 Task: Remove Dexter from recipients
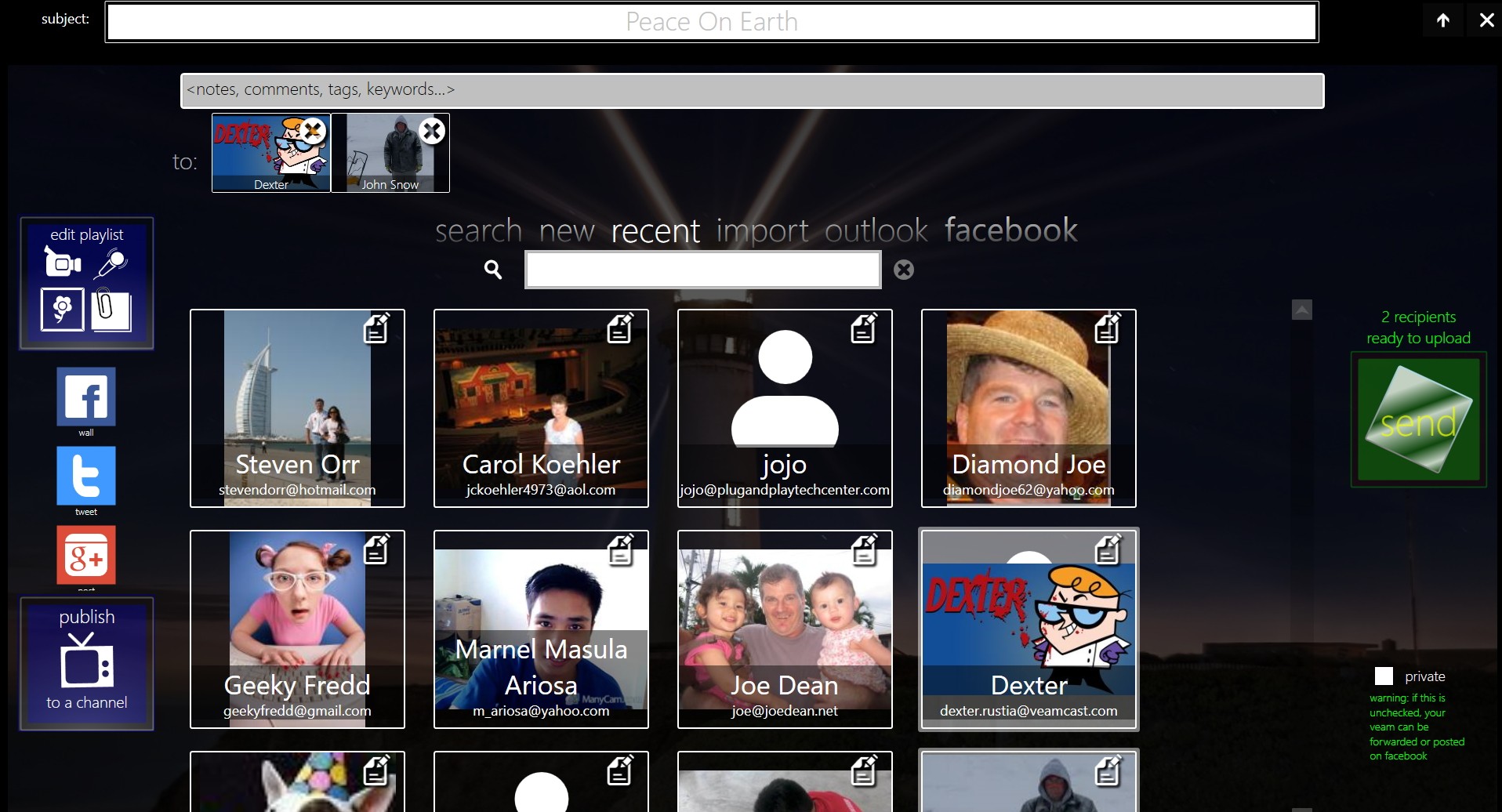coord(313,131)
